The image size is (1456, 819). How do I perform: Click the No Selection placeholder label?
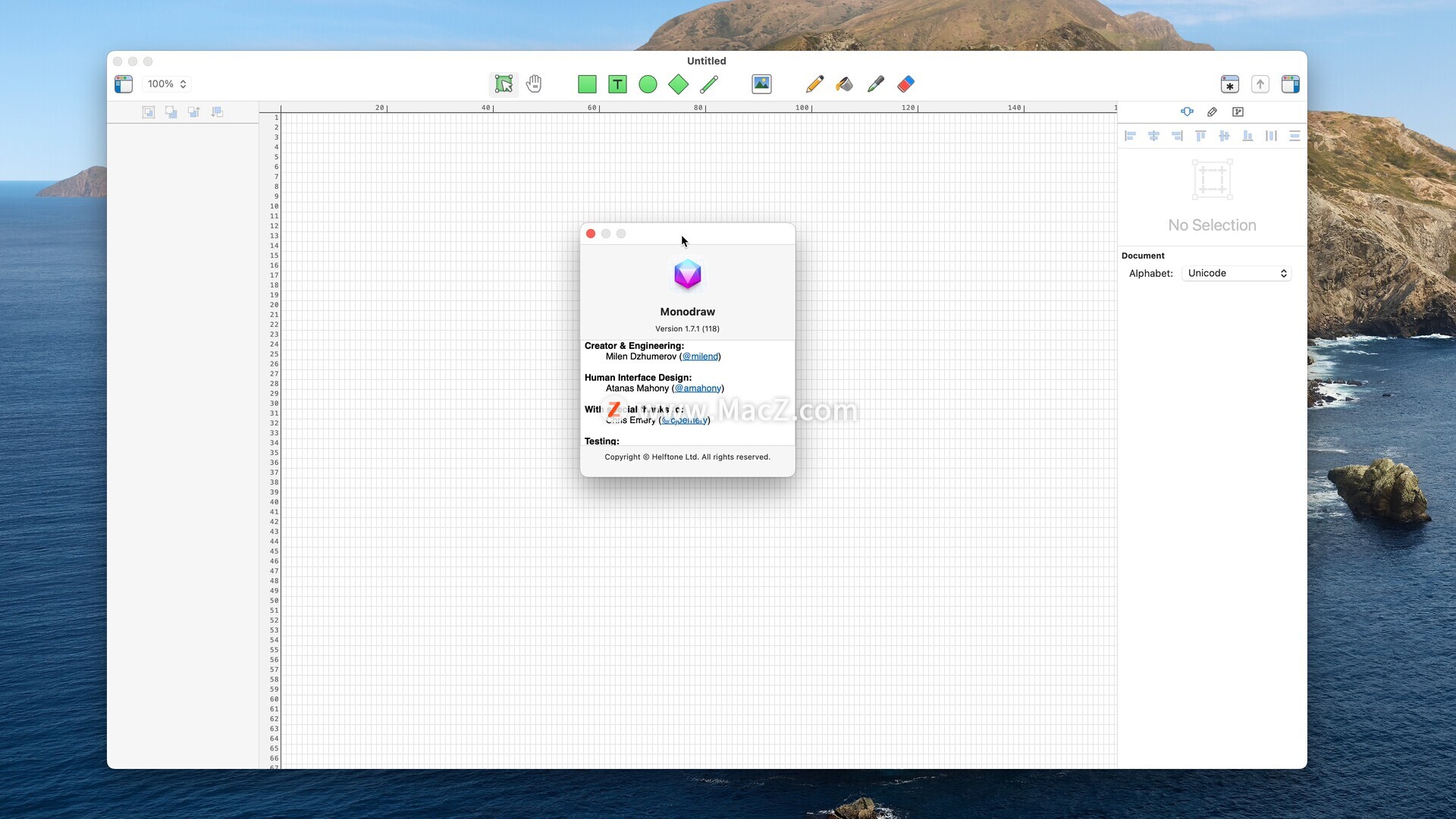pos(1212,225)
